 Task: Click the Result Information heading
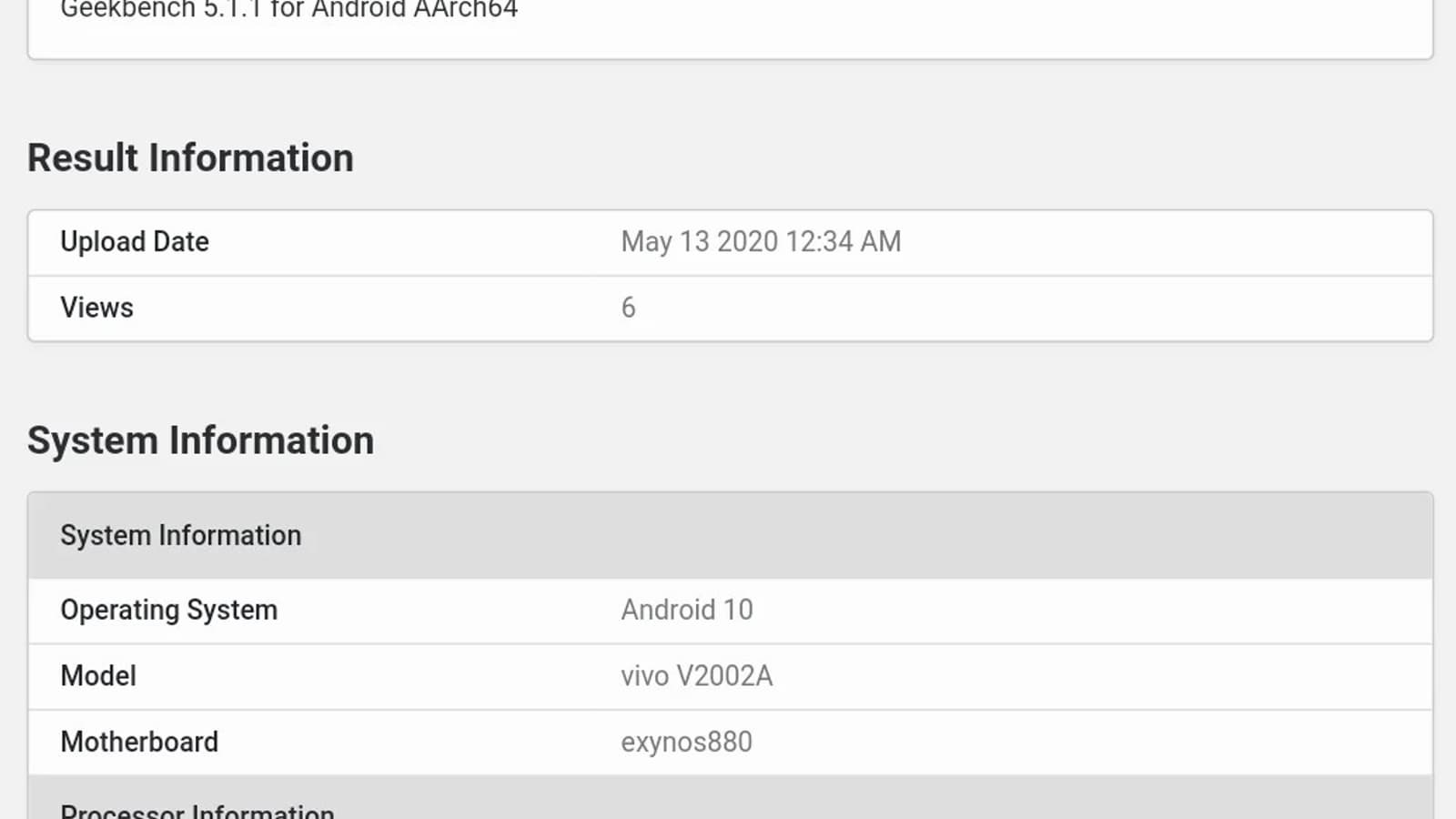pyautogui.click(x=190, y=157)
